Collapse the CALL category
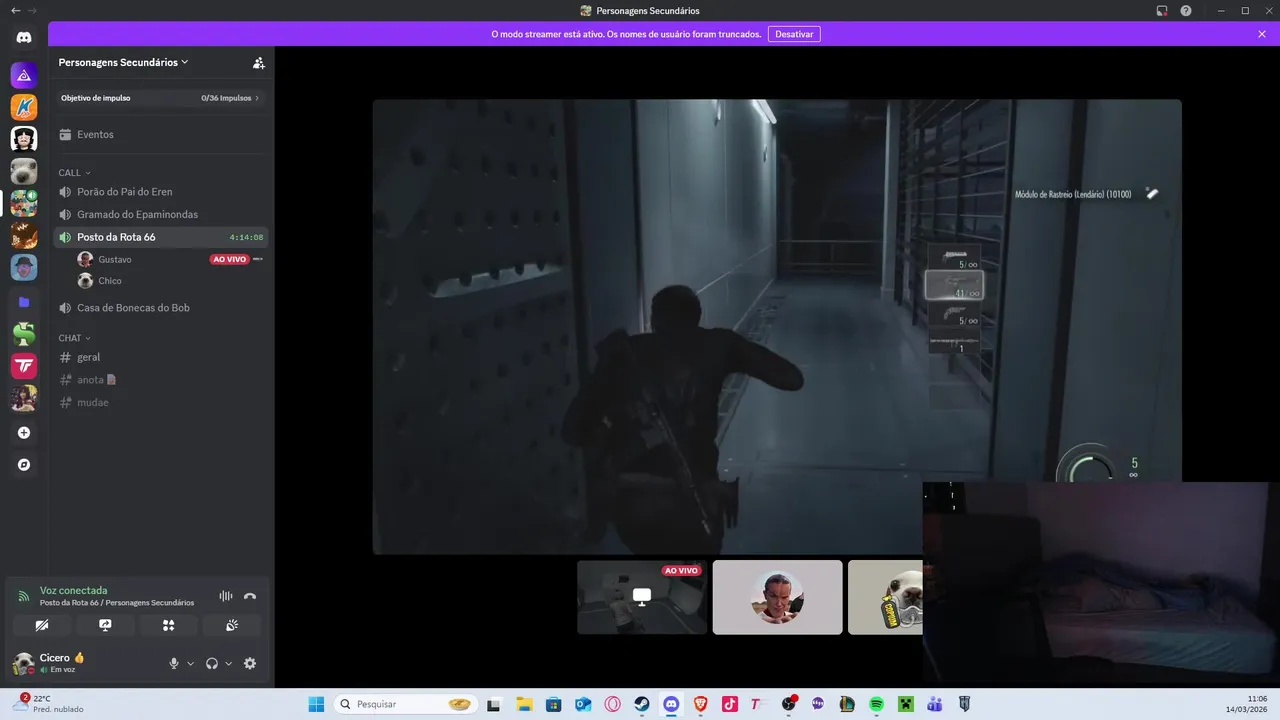This screenshot has height=720, width=1280. coord(75,173)
